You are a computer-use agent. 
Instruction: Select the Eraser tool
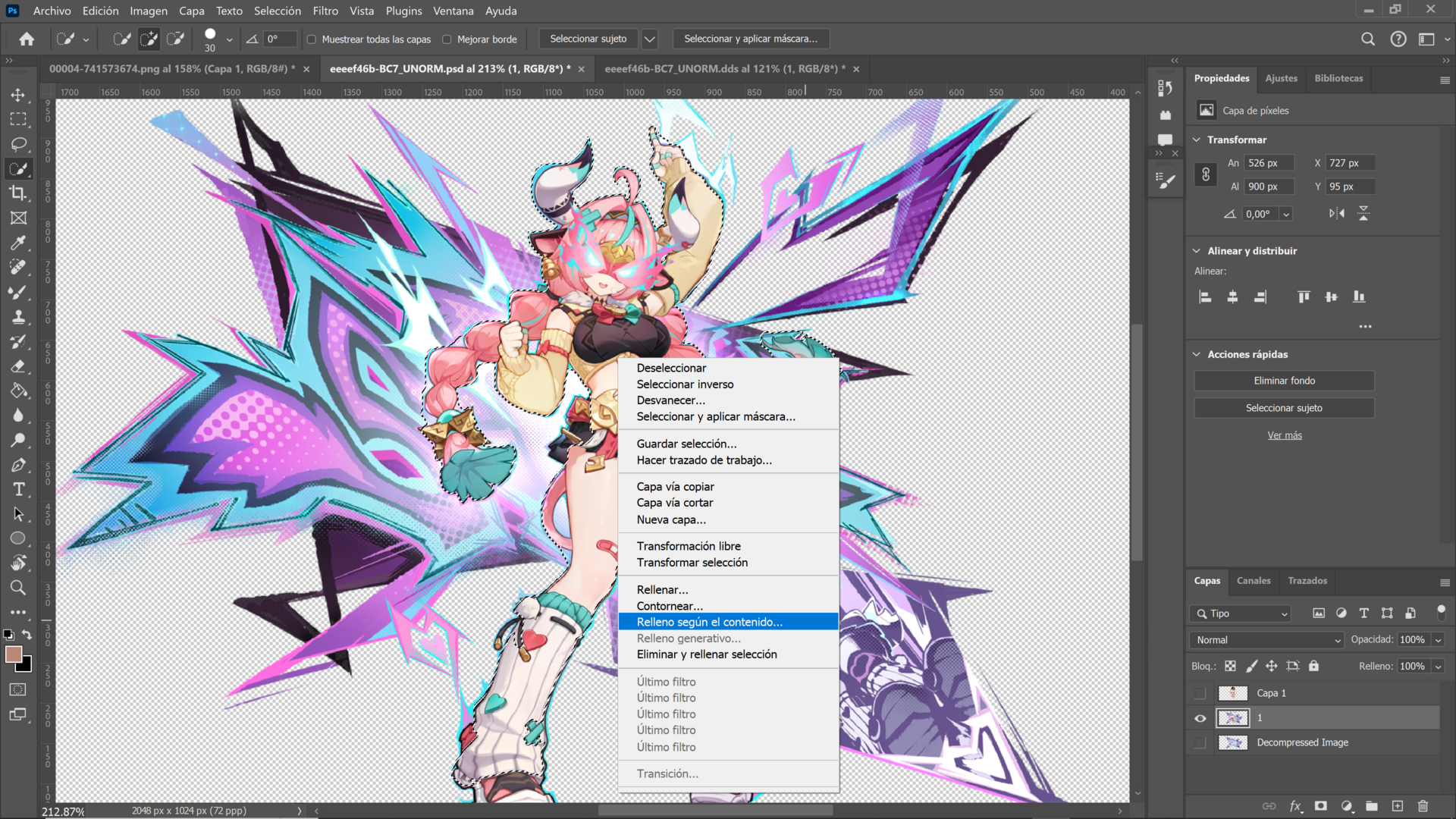point(18,366)
